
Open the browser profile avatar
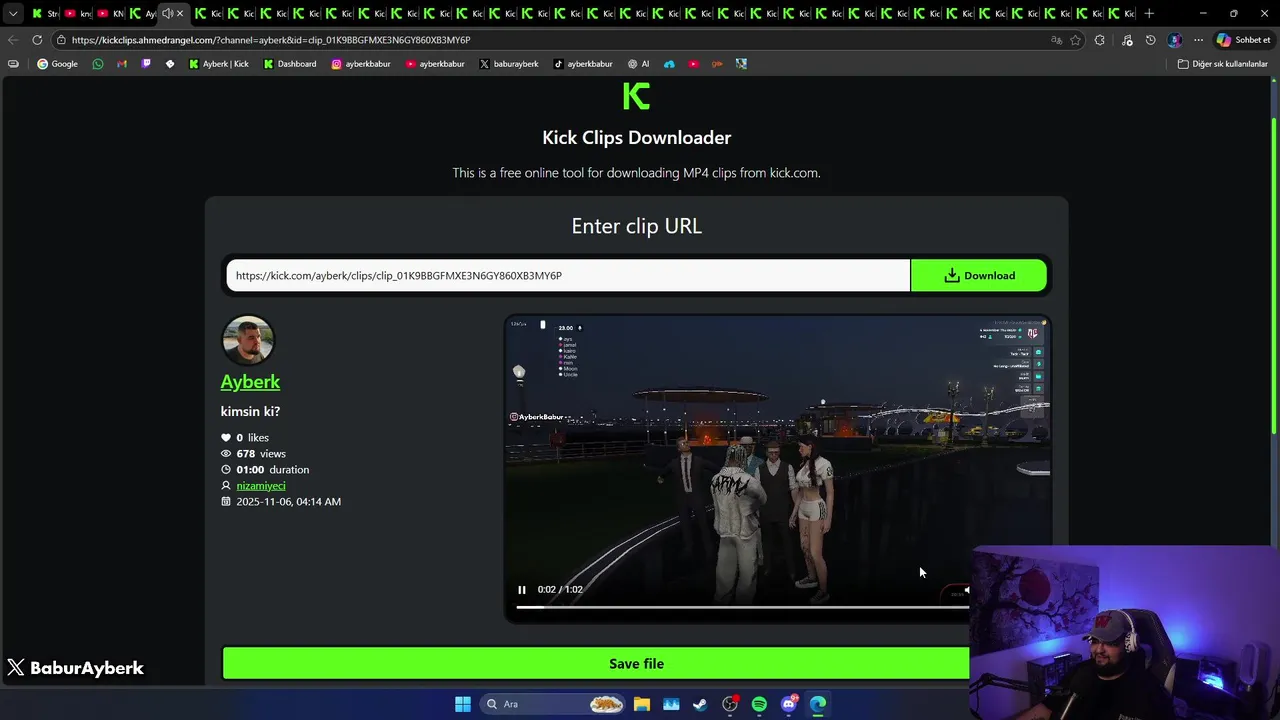point(1175,40)
